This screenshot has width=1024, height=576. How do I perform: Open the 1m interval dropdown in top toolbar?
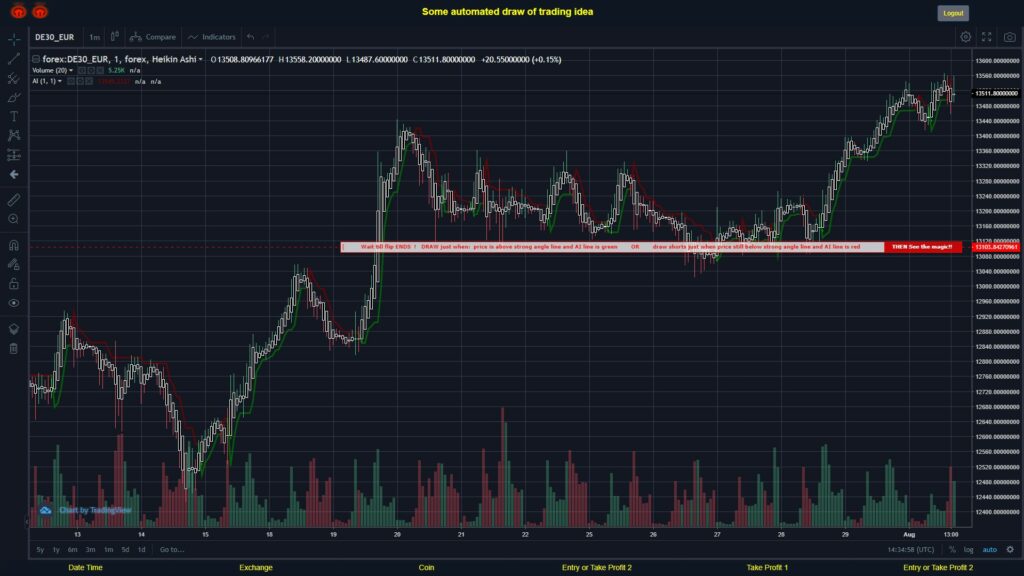pos(95,37)
